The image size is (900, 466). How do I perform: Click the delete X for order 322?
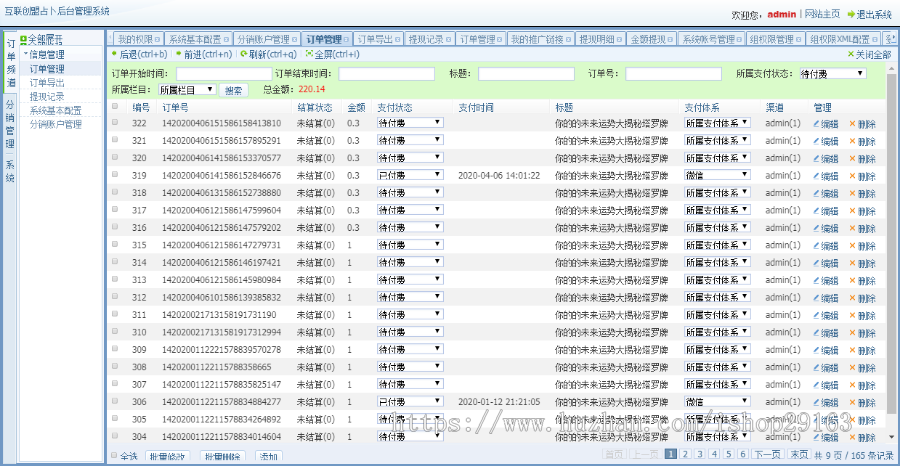pyautogui.click(x=852, y=124)
